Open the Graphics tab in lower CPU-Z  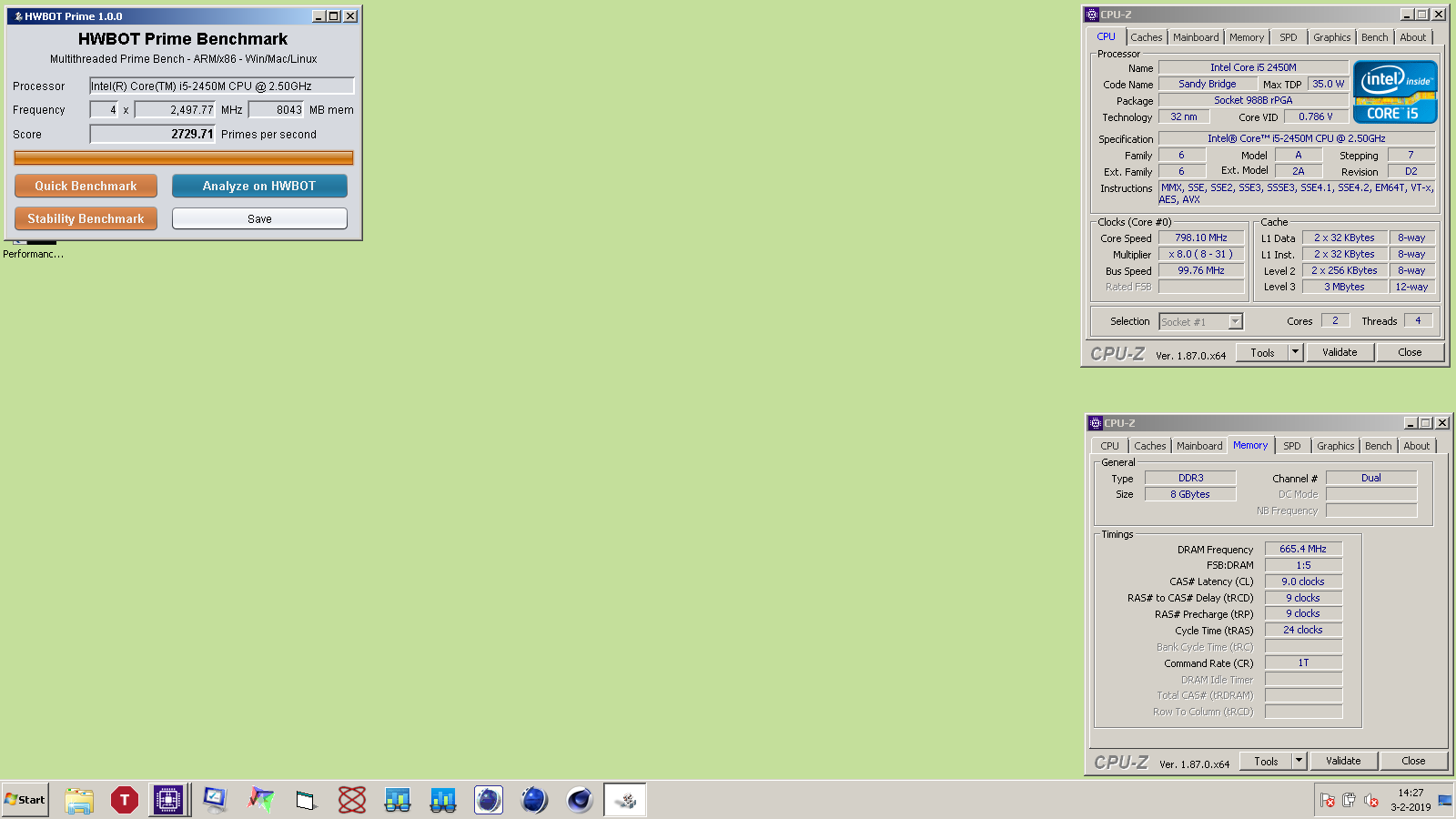(x=1336, y=446)
